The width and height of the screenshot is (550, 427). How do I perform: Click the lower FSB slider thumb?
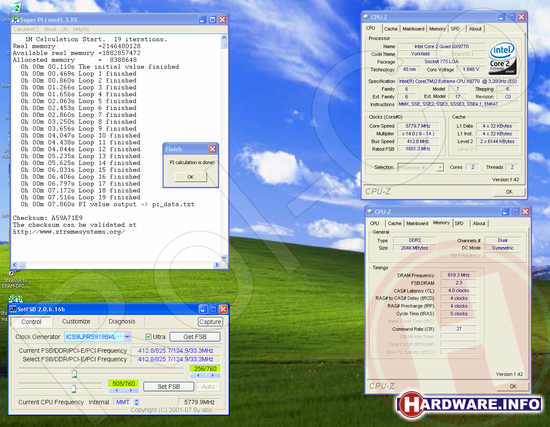pyautogui.click(x=73, y=388)
